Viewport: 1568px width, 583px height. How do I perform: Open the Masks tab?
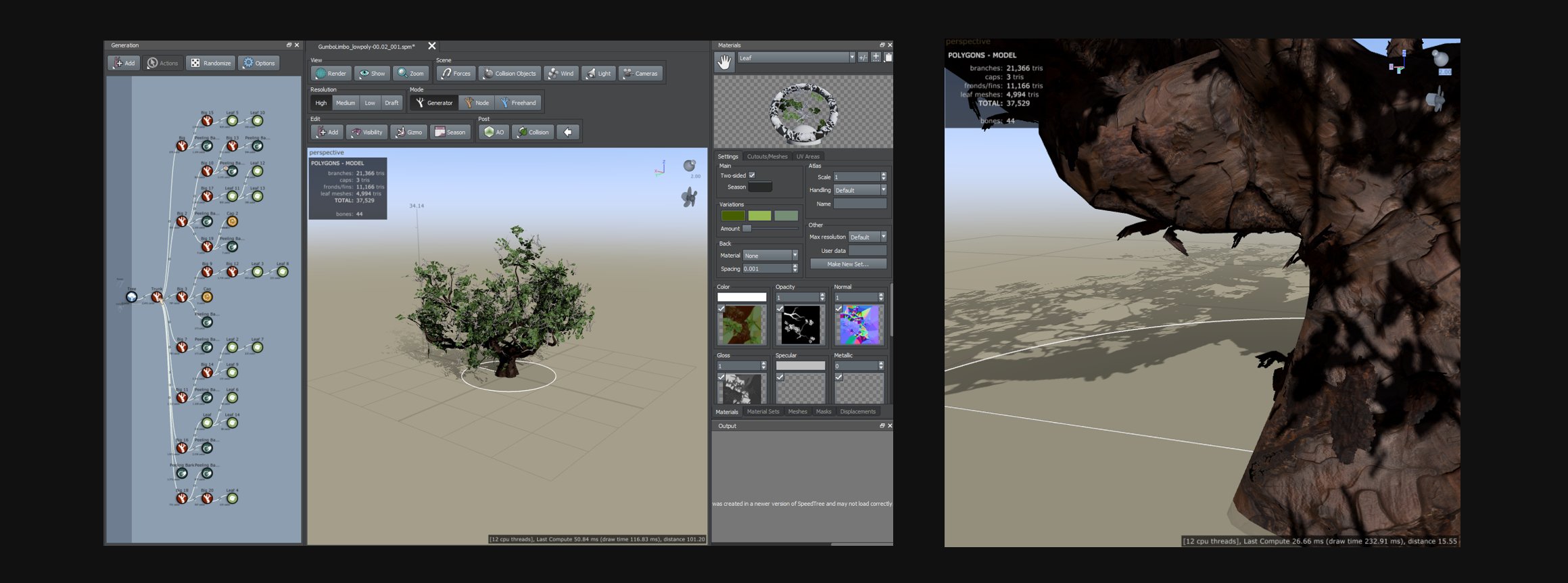click(x=824, y=411)
